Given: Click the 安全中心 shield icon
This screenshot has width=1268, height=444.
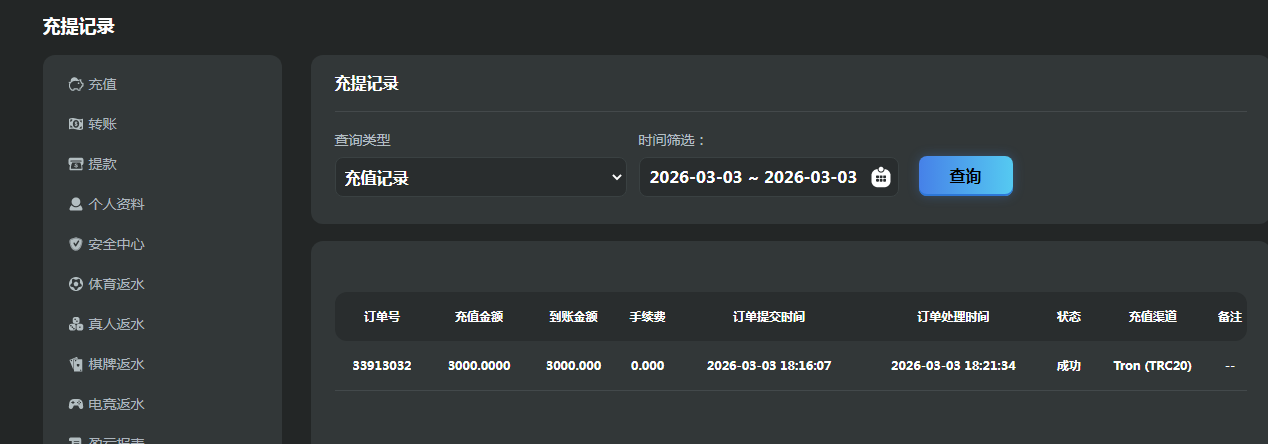Looking at the screenshot, I should 75,244.
